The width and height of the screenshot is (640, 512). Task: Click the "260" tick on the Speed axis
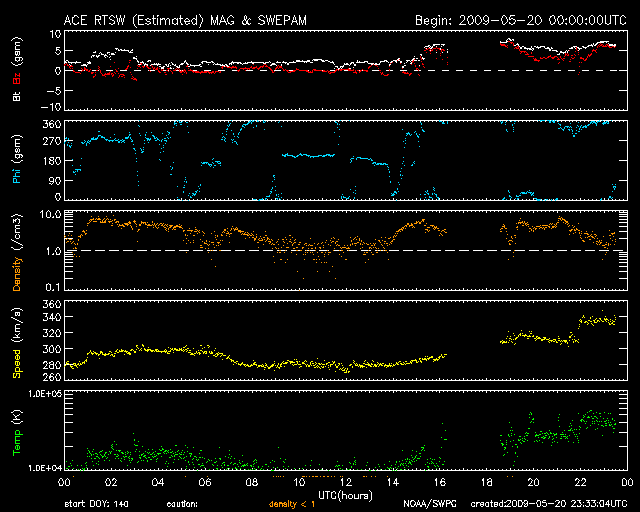(52, 377)
